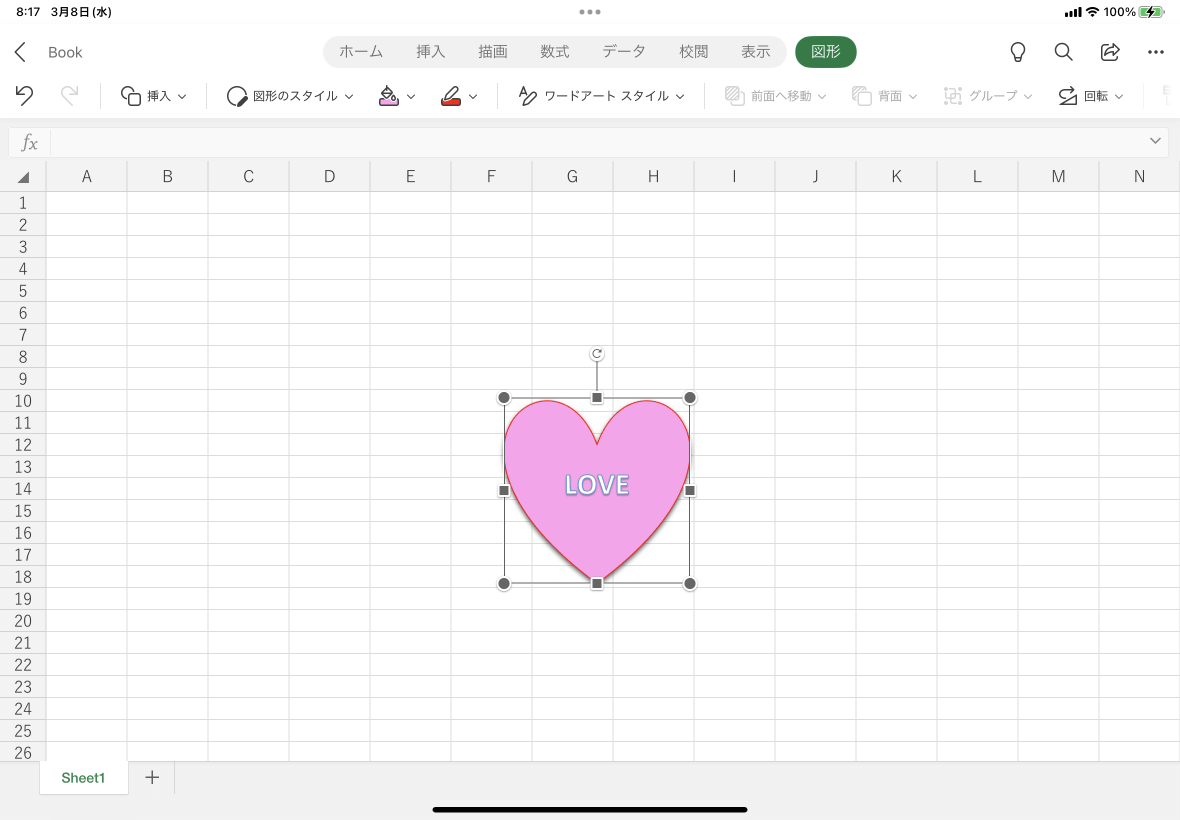1180x820 pixels.
Task: Tap the shape fill bucket icon
Action: 388,96
